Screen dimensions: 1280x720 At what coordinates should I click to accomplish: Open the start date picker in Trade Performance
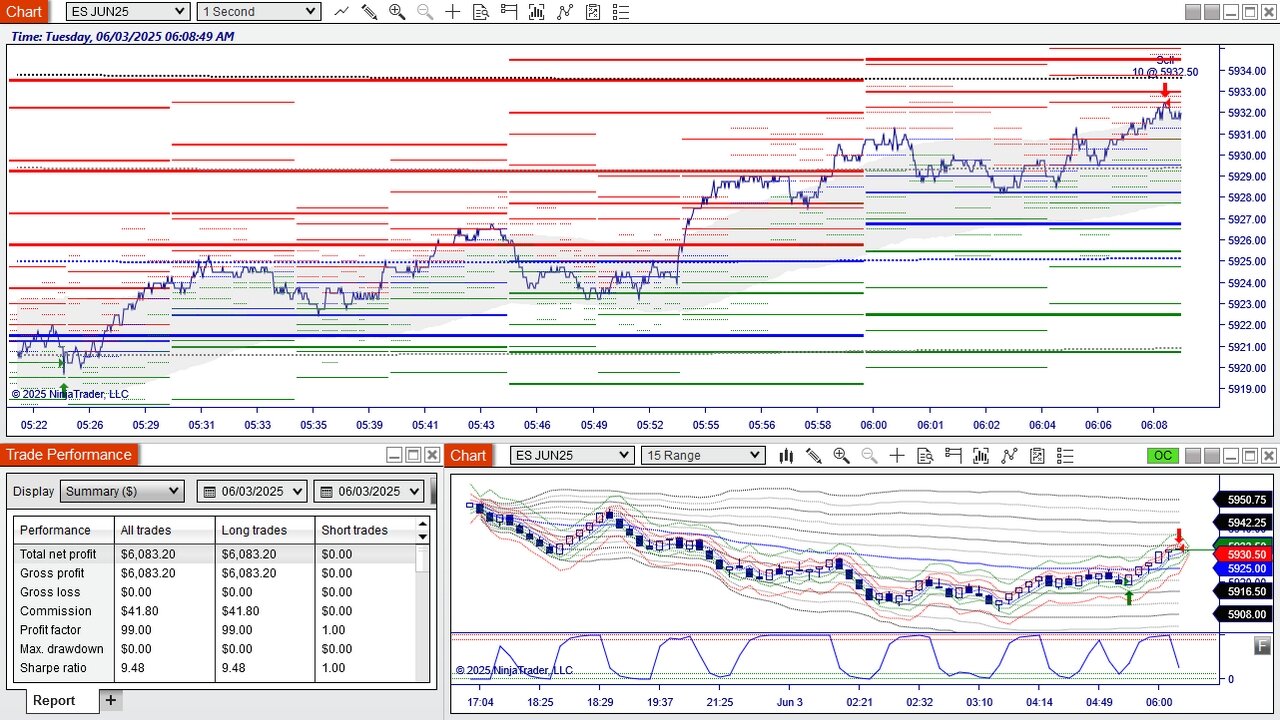(x=254, y=491)
